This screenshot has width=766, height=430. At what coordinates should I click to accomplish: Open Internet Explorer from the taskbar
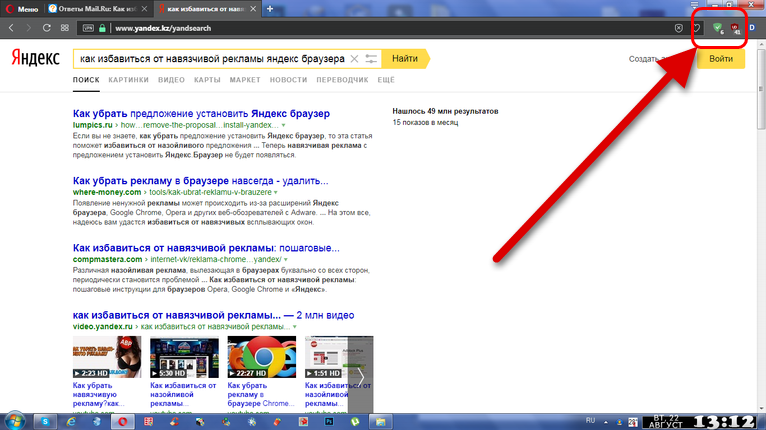[71, 421]
